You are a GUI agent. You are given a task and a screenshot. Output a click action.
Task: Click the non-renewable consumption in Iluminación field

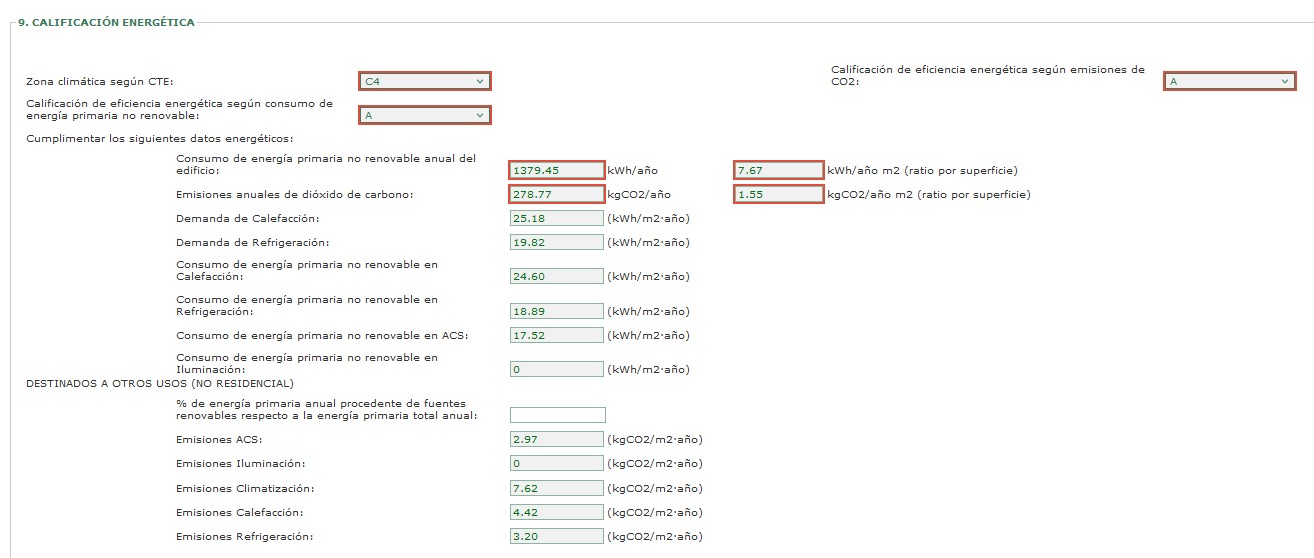click(557, 369)
